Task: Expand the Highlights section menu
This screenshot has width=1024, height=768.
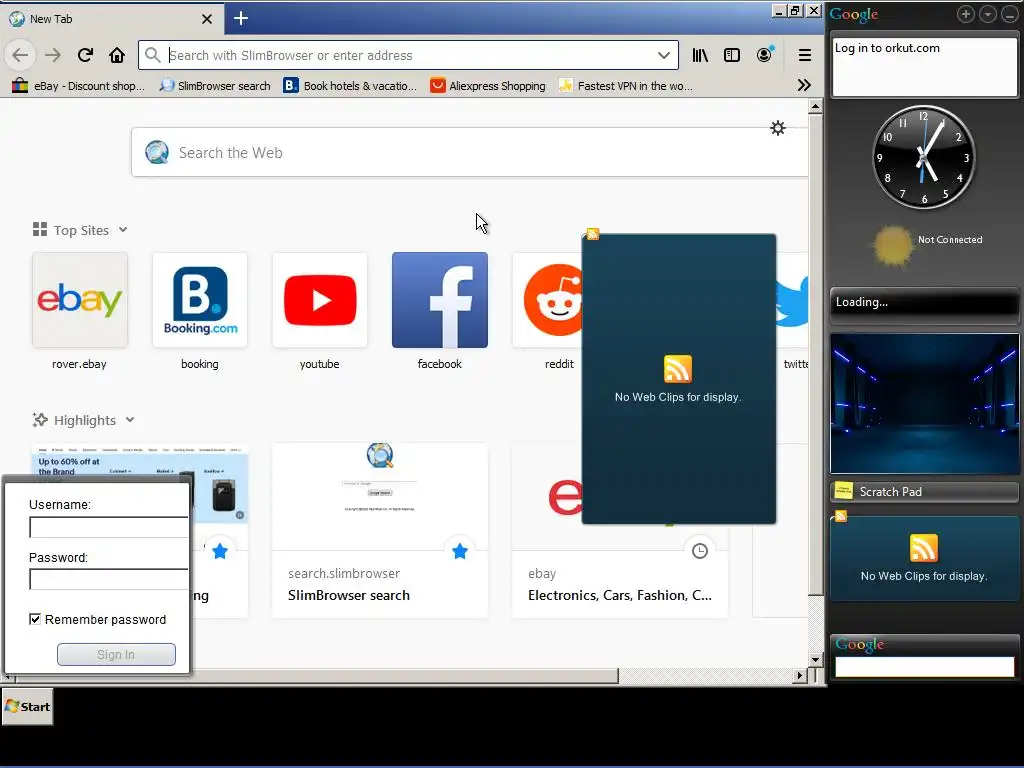Action: 130,420
